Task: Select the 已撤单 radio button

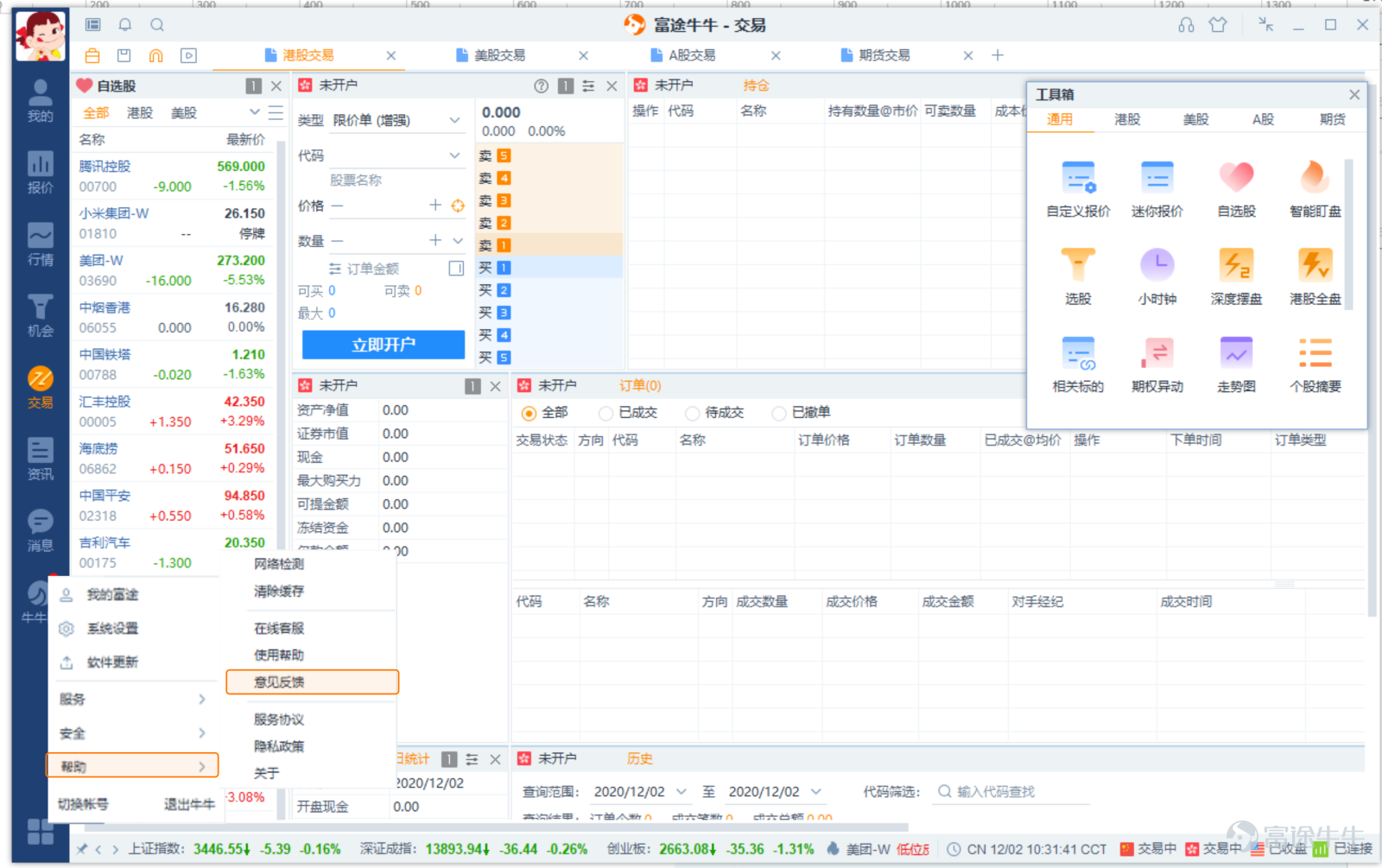Action: 778,413
